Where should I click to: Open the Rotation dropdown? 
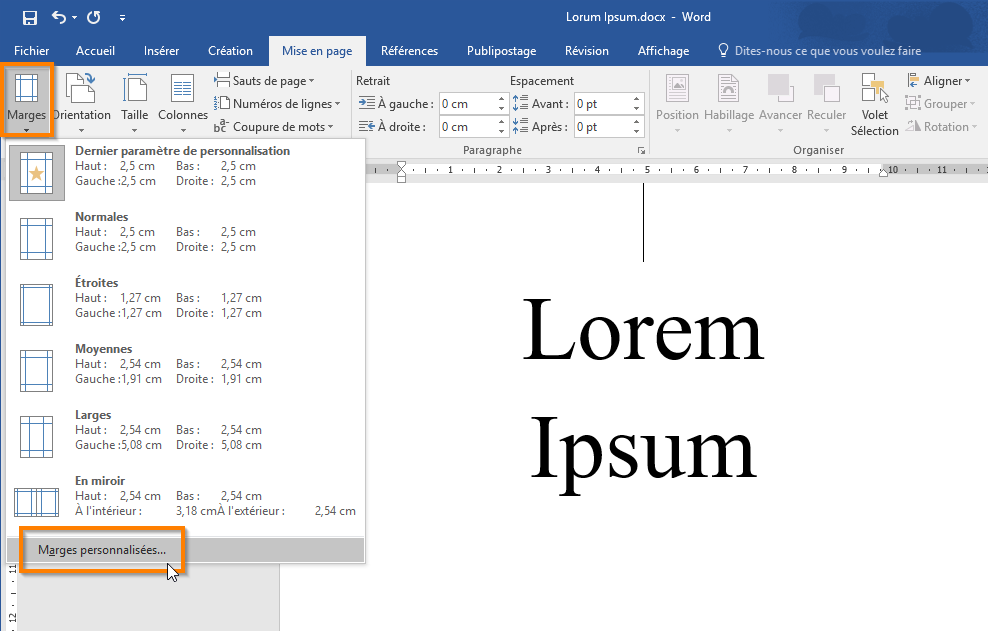[x=941, y=127]
